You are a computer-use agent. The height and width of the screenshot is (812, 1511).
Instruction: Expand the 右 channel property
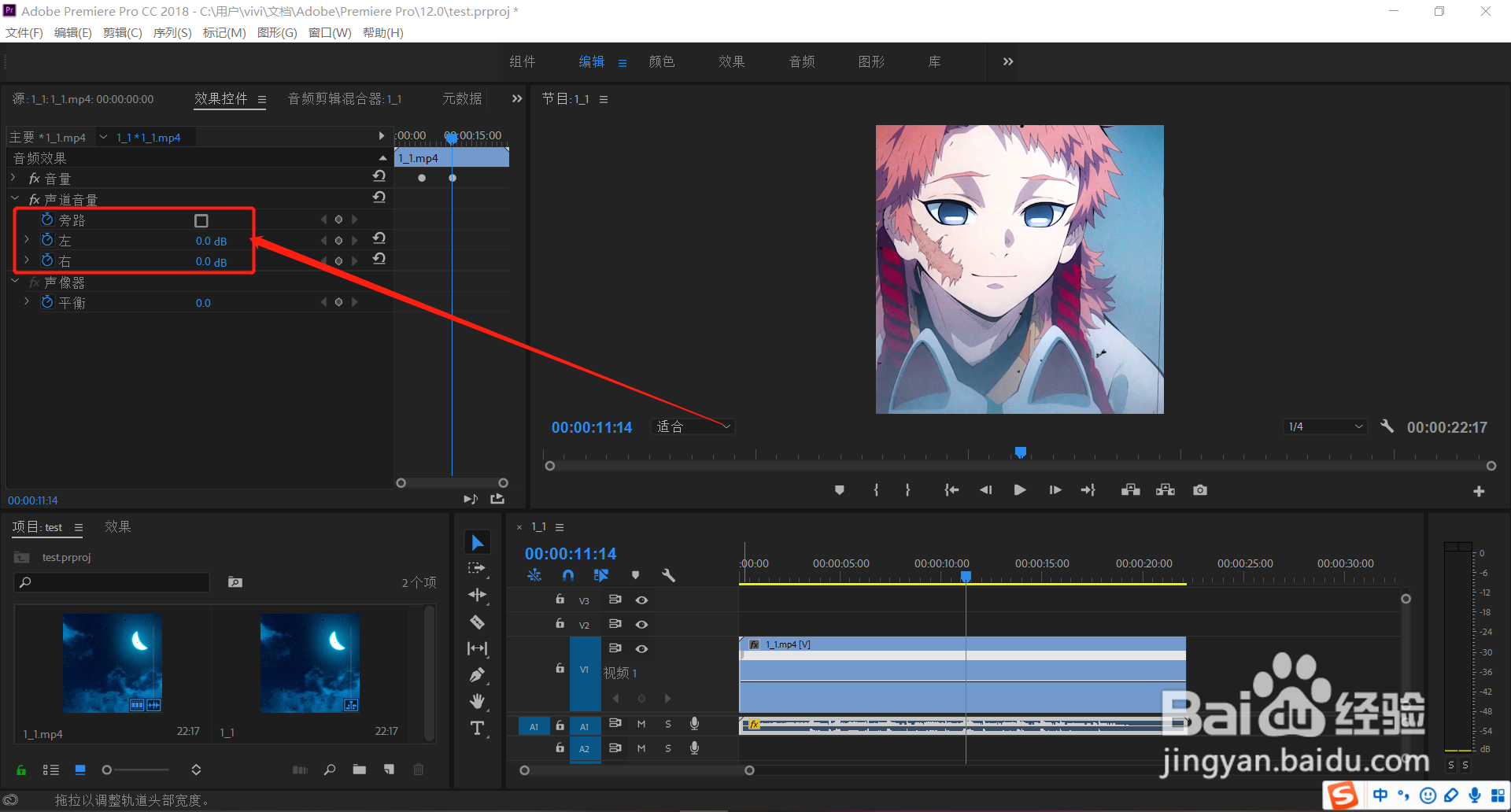coord(27,260)
